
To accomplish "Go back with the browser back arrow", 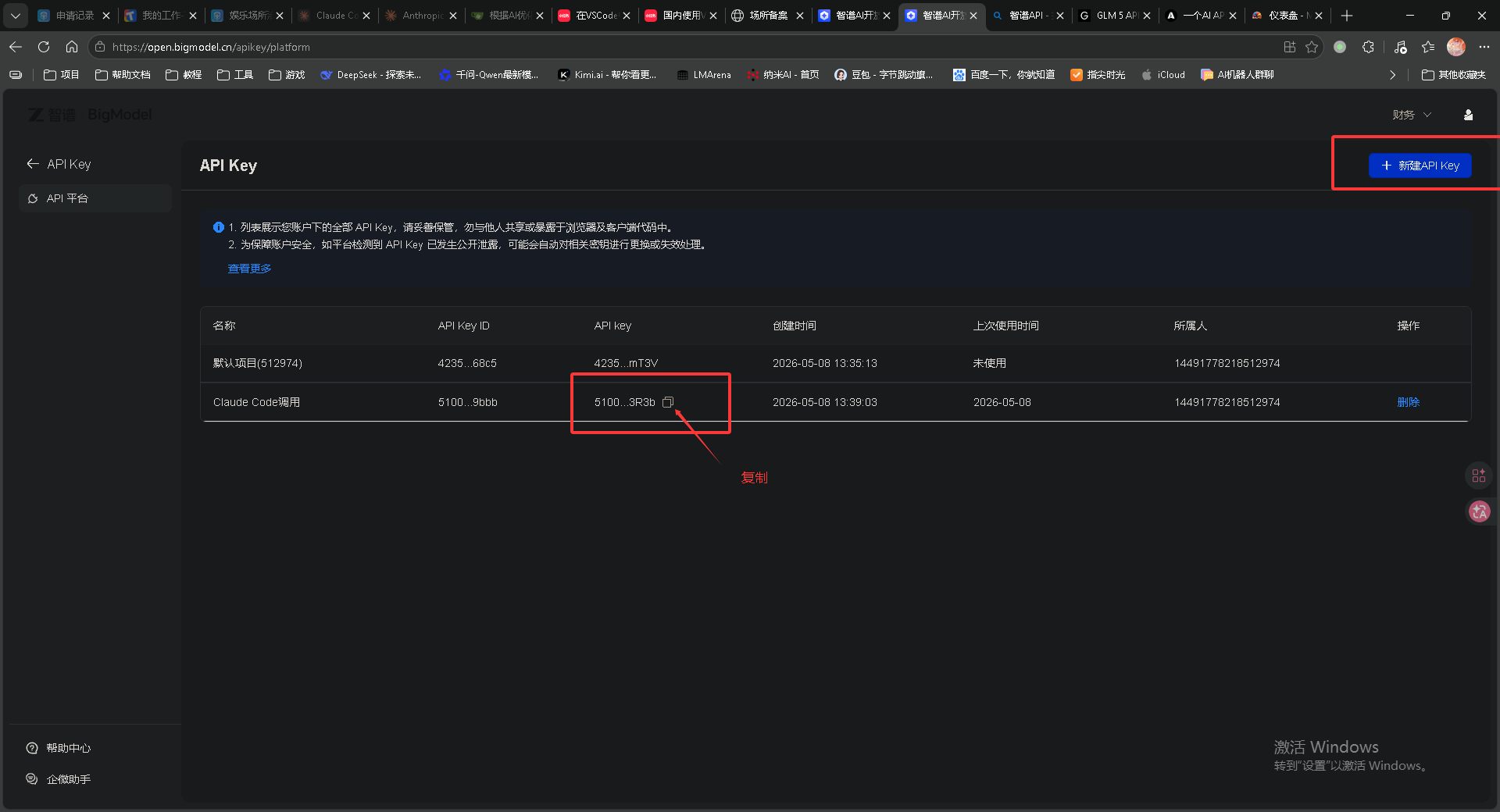I will [x=16, y=47].
